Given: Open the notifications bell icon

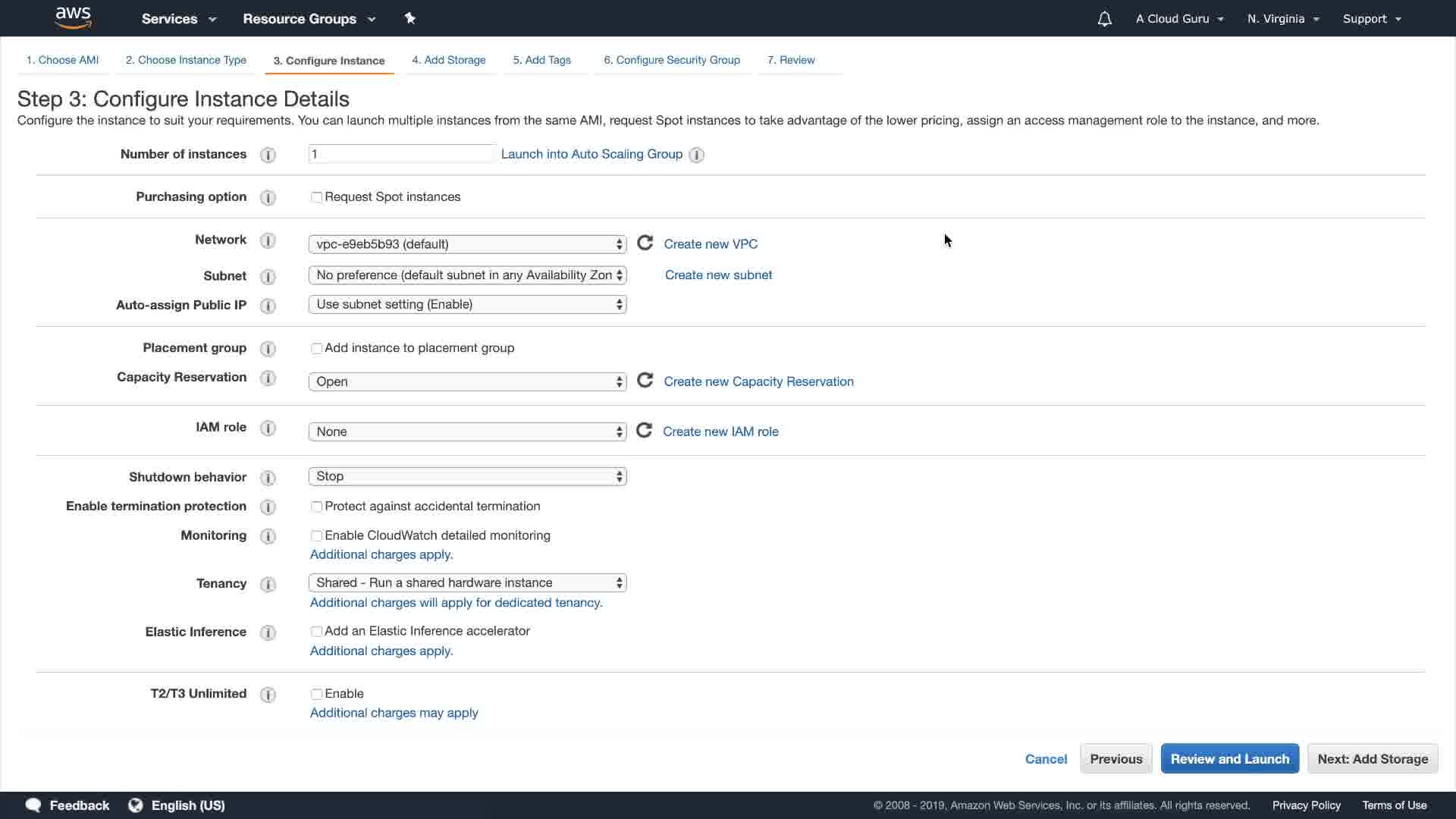Looking at the screenshot, I should click(1104, 19).
